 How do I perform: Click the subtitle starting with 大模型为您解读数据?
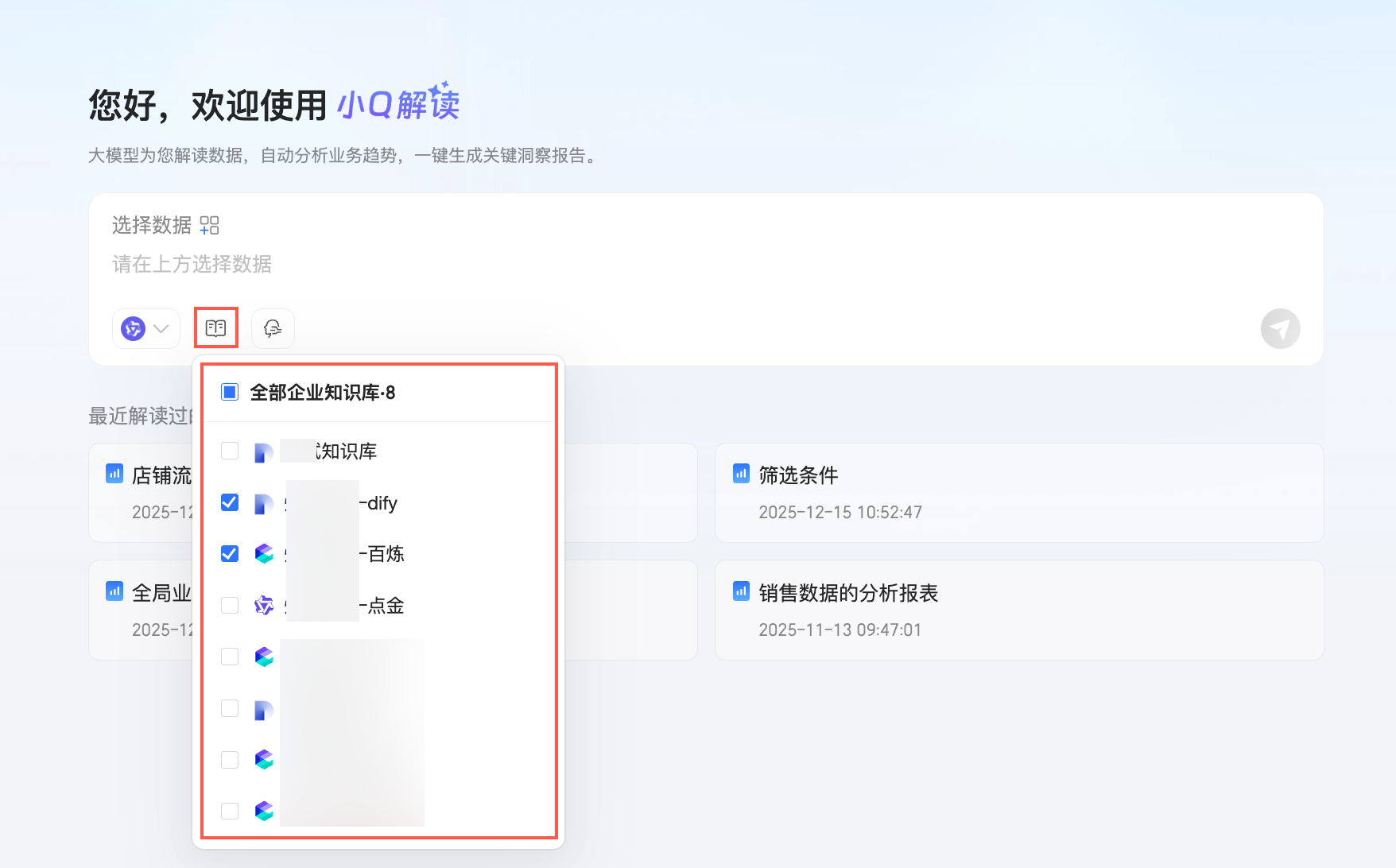click(x=343, y=155)
